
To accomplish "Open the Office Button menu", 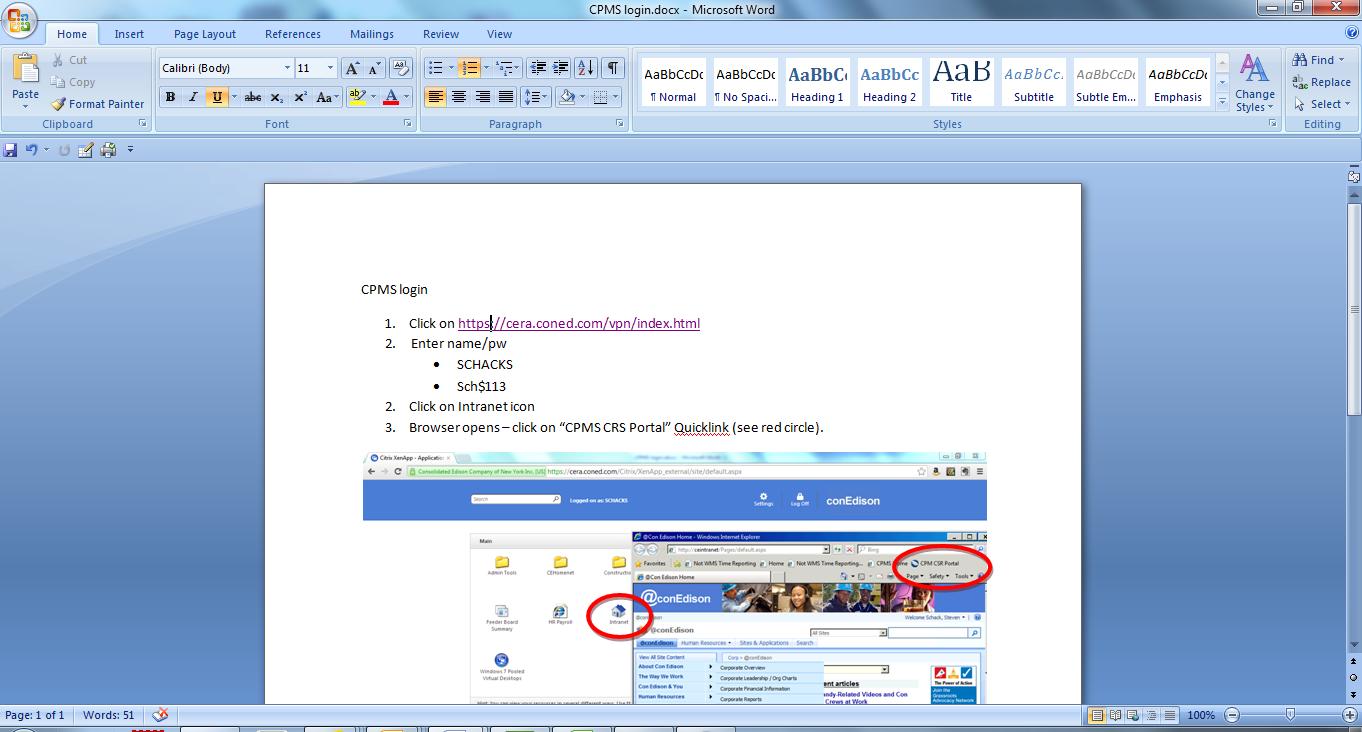I will coord(20,20).
